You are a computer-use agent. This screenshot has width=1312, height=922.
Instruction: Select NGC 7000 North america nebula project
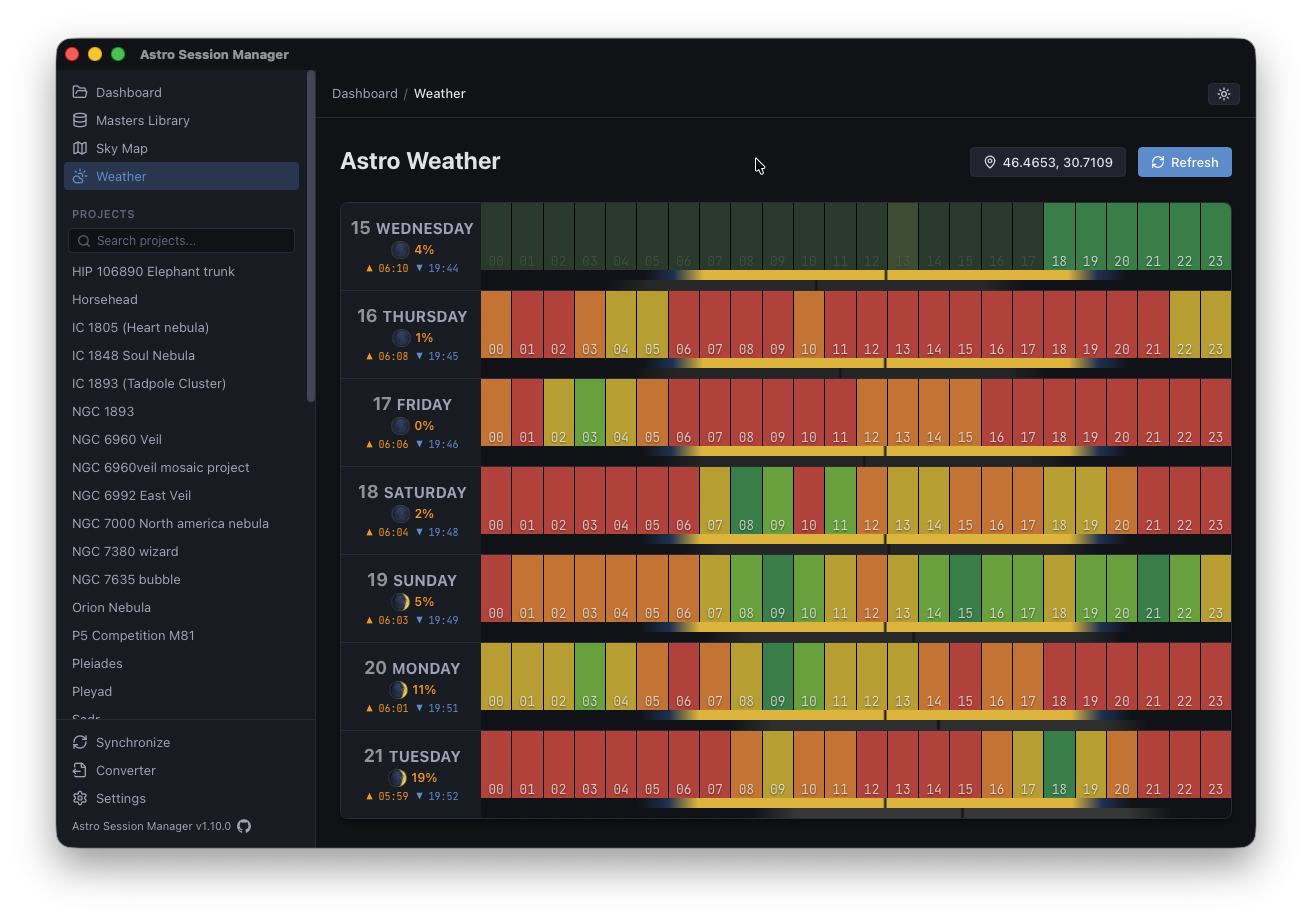(170, 523)
